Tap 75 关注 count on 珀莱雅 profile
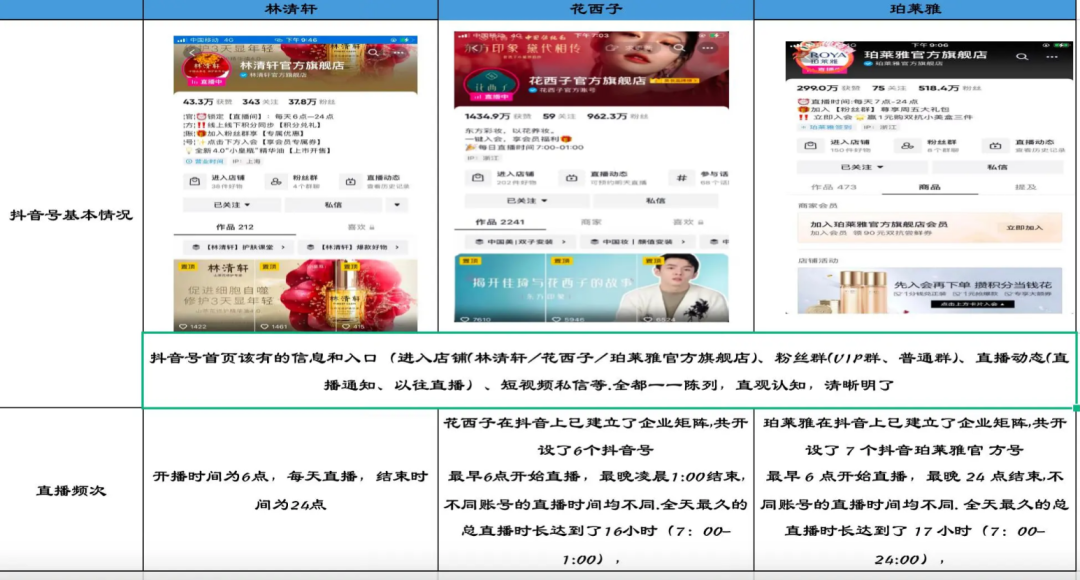1080x580 pixels. pos(888,88)
